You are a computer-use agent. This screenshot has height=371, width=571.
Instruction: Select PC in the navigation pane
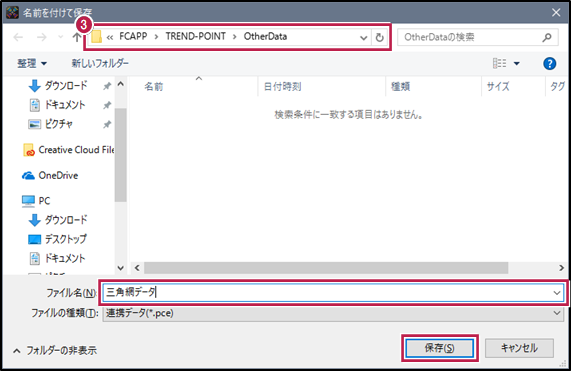pos(36,201)
